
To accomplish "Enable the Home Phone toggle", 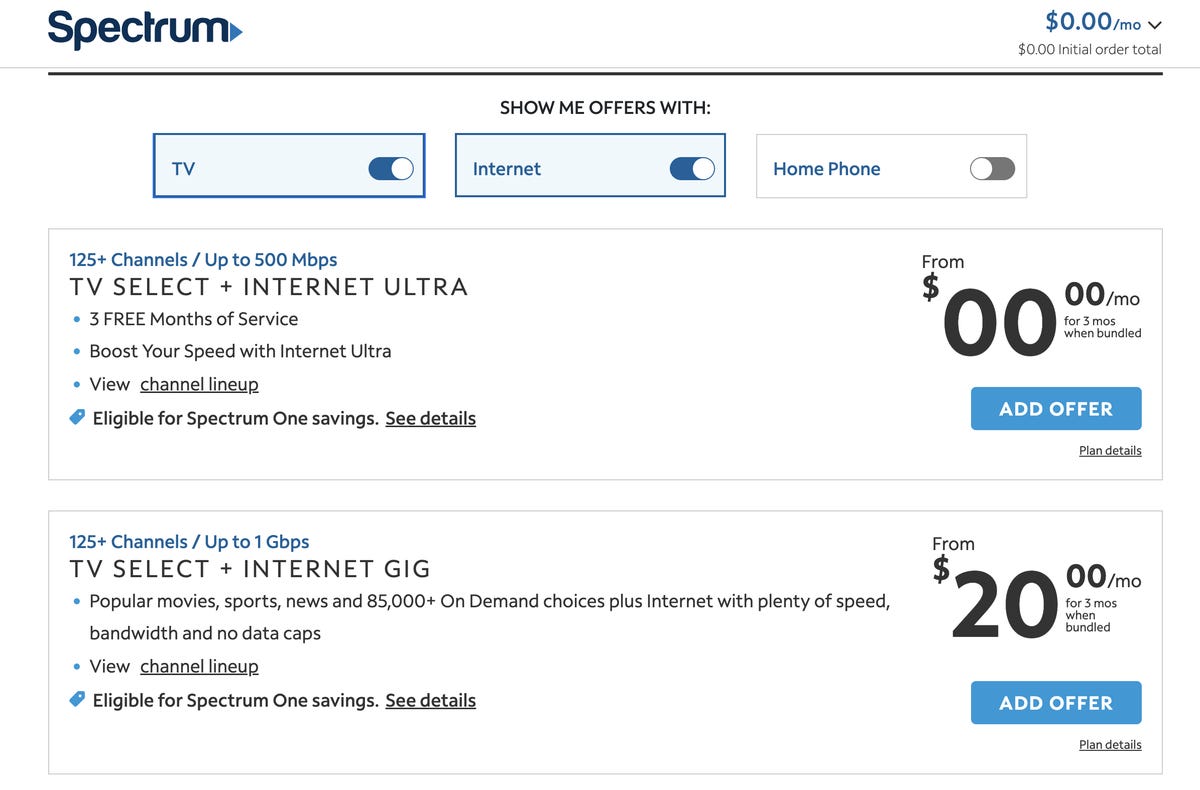I will pyautogui.click(x=992, y=168).
